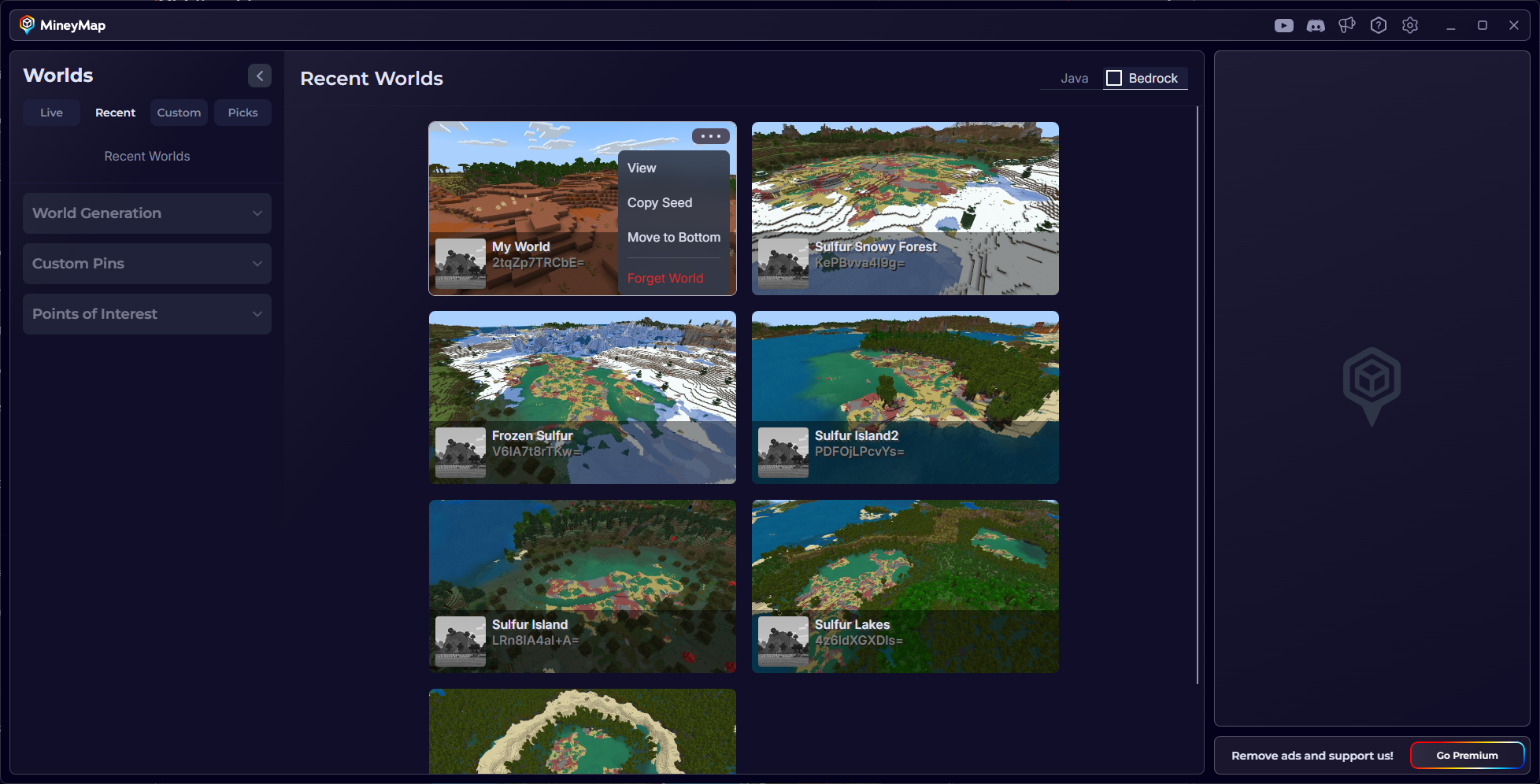Click seed text PDFOjLPcvYs=
This screenshot has height=784, width=1540.
point(859,452)
